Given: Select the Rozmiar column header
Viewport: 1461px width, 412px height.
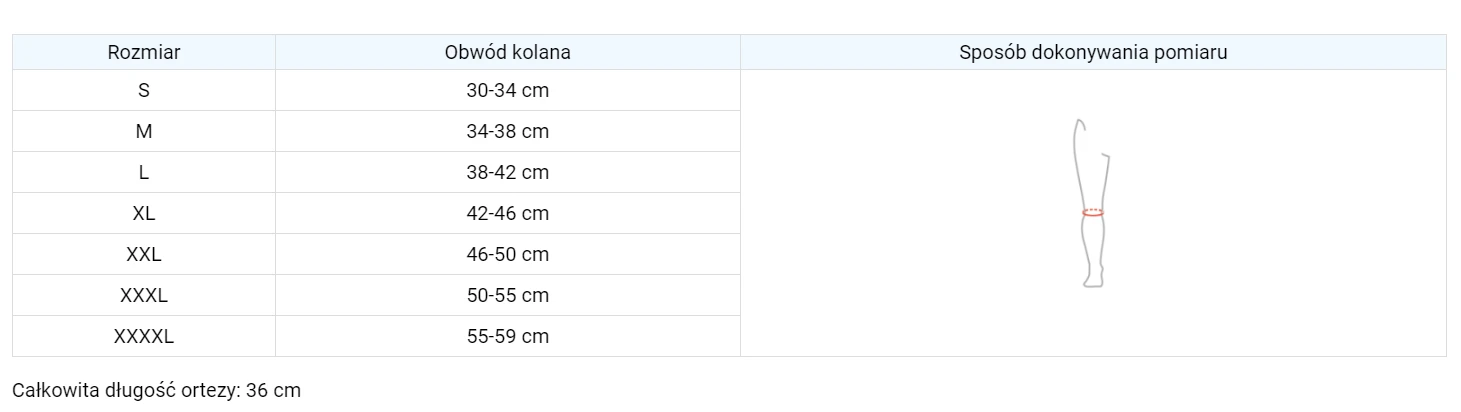Looking at the screenshot, I should [x=144, y=52].
